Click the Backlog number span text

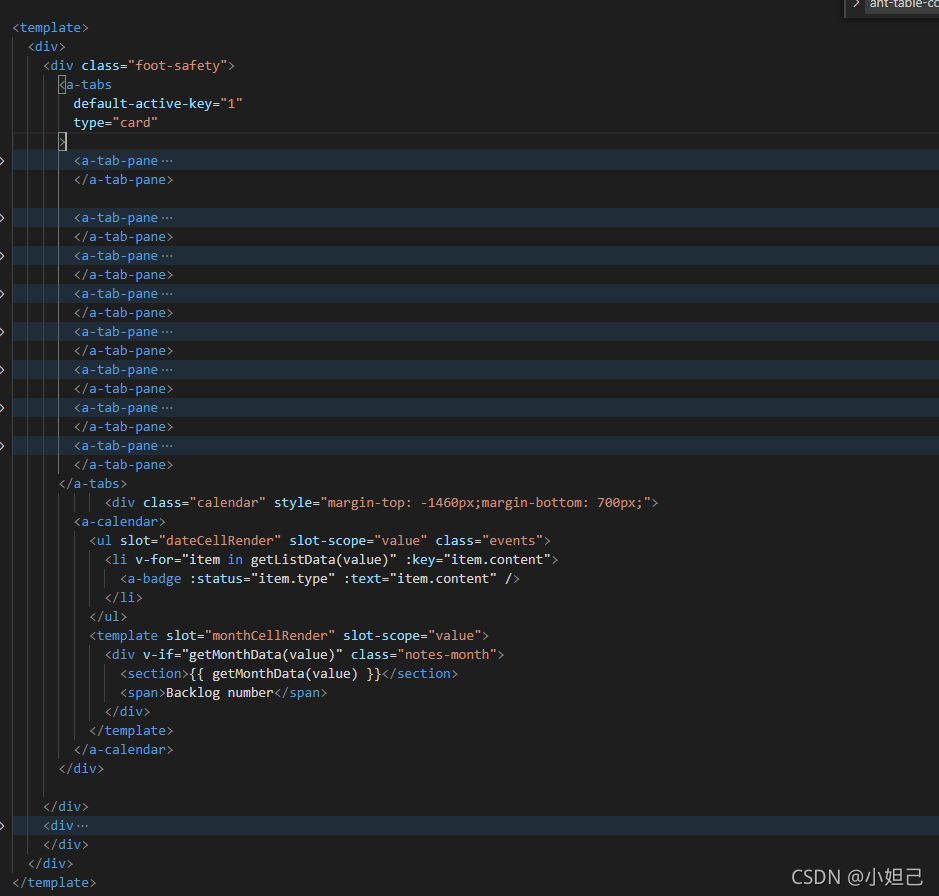coord(219,692)
